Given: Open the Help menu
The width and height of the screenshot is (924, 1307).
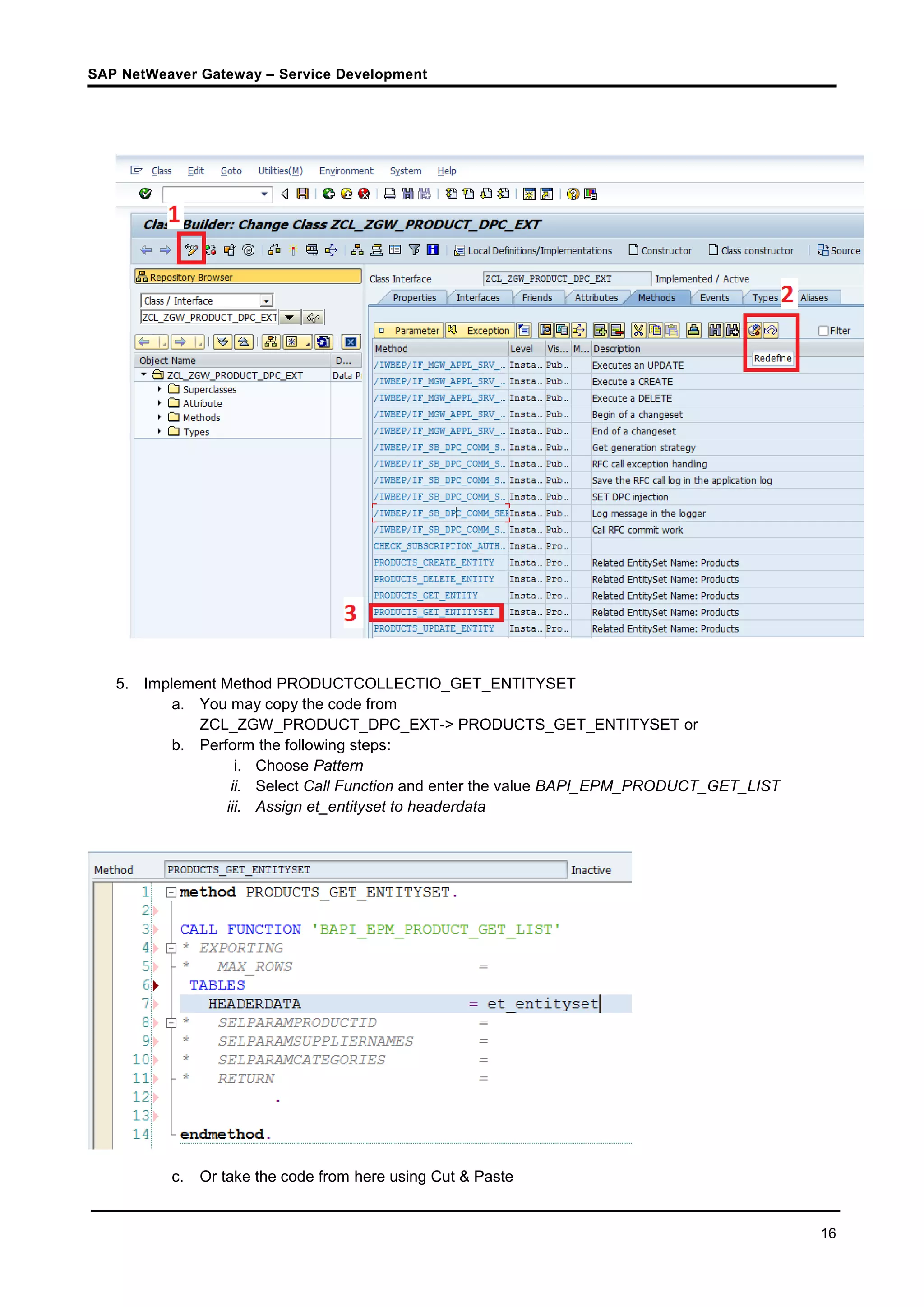Looking at the screenshot, I should pyautogui.click(x=447, y=171).
